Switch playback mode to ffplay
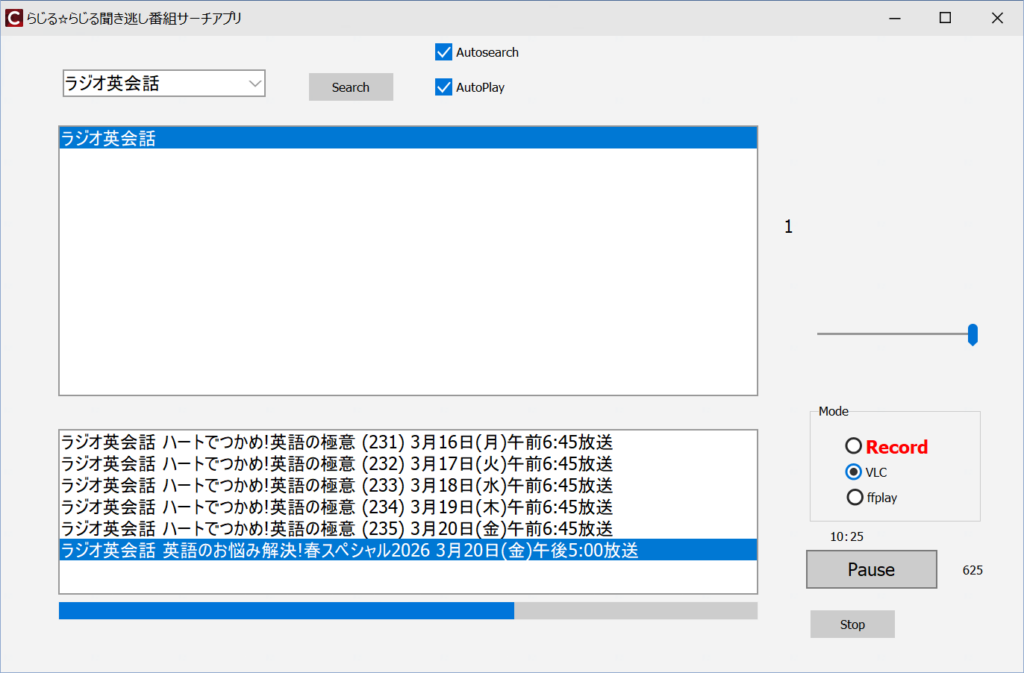Screen dimensions: 1024x673 click(x=854, y=497)
